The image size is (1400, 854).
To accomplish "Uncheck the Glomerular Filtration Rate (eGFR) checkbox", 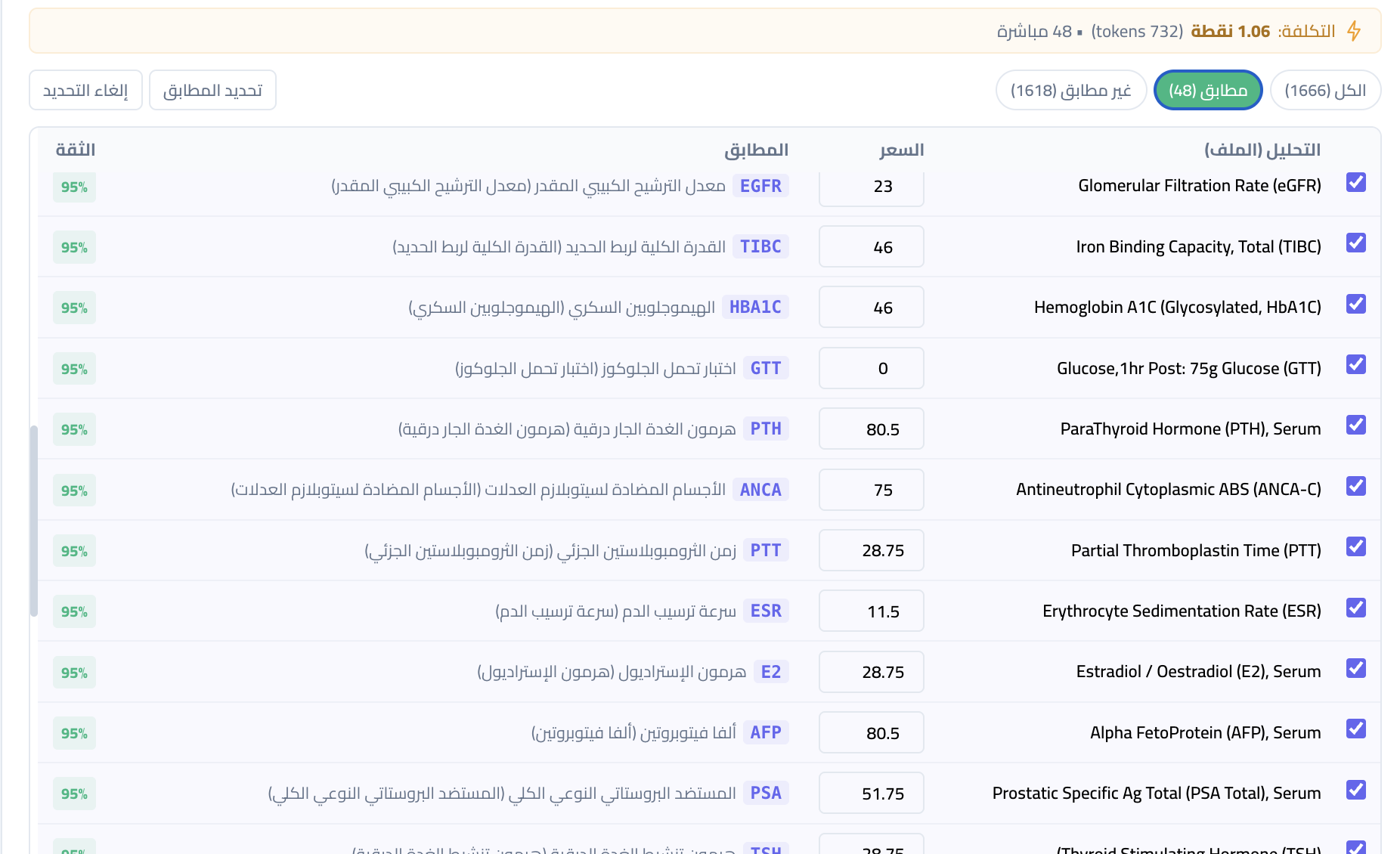I will [1355, 183].
